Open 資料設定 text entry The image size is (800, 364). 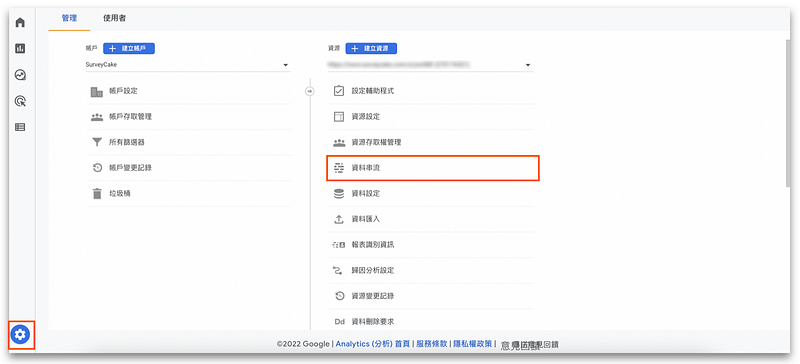click(x=365, y=193)
